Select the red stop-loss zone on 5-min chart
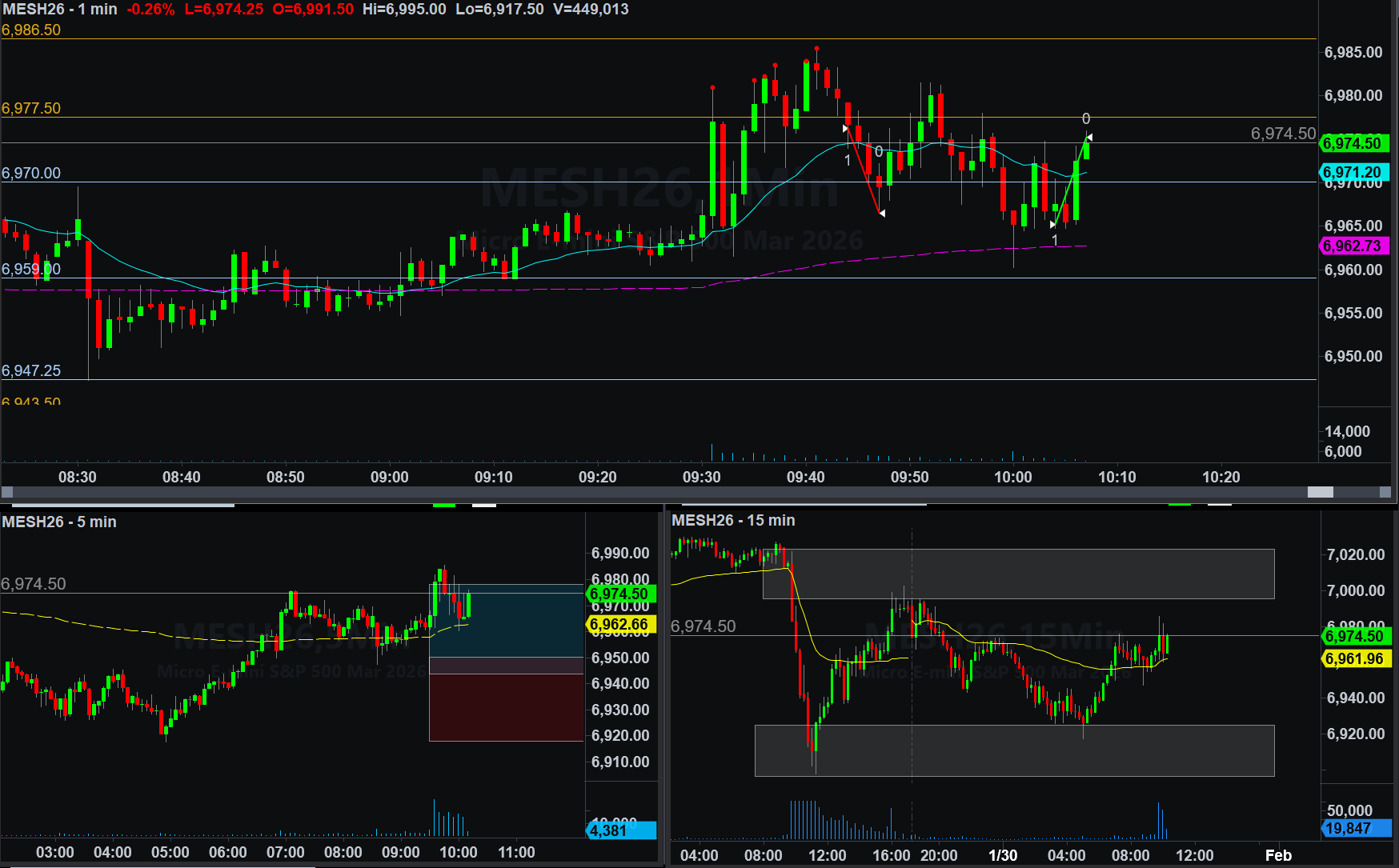The height and width of the screenshot is (868, 1399). (506, 707)
